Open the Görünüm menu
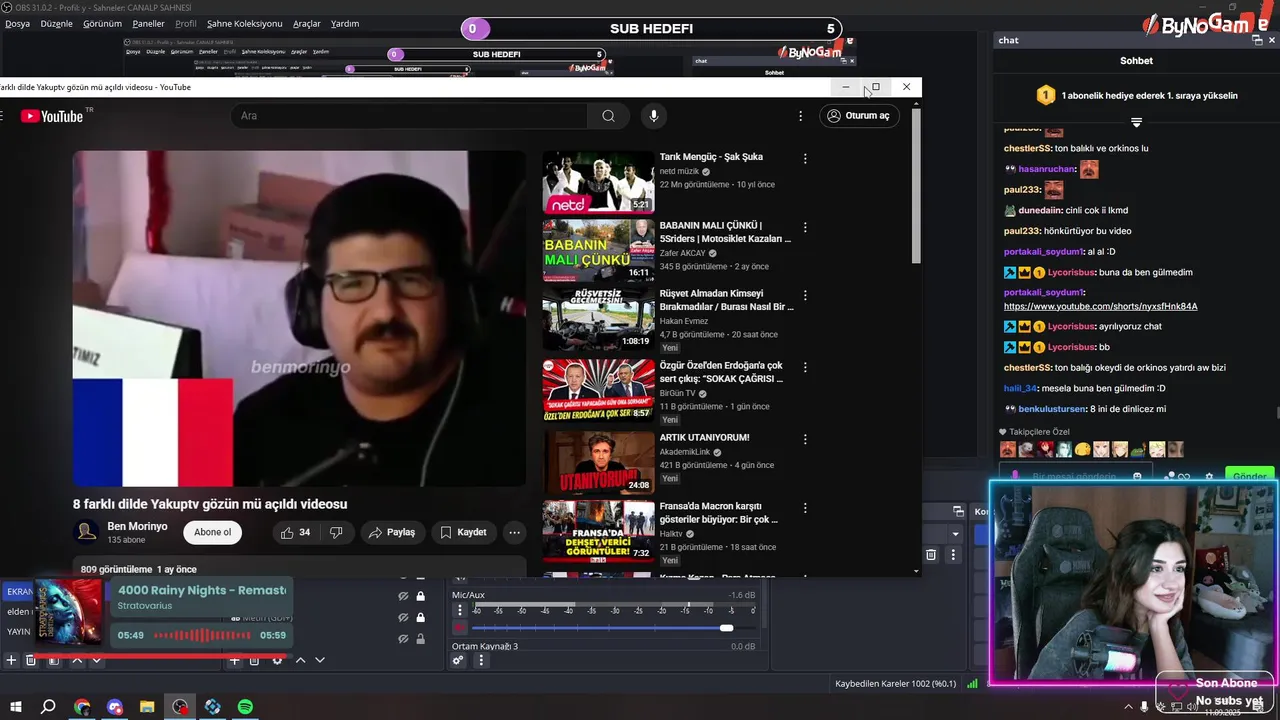Screen dimensions: 1280x720 tap(102, 23)
